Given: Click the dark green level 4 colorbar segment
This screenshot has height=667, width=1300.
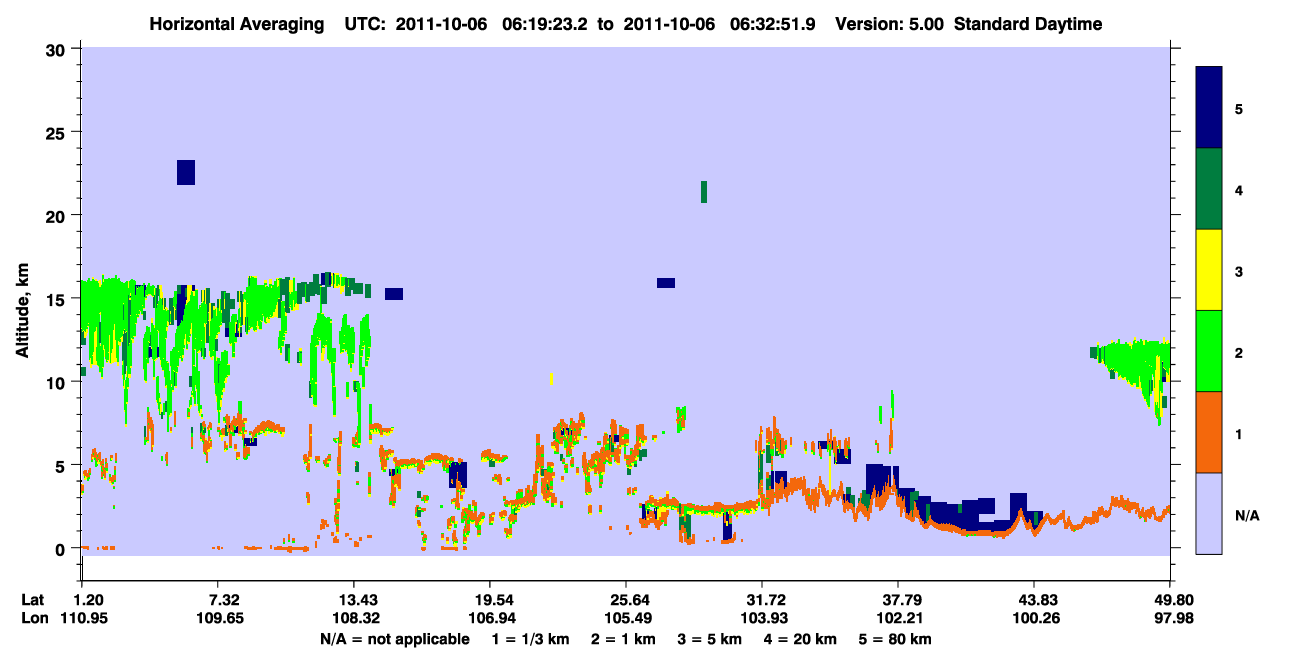Looking at the screenshot, I should coord(1209,189).
